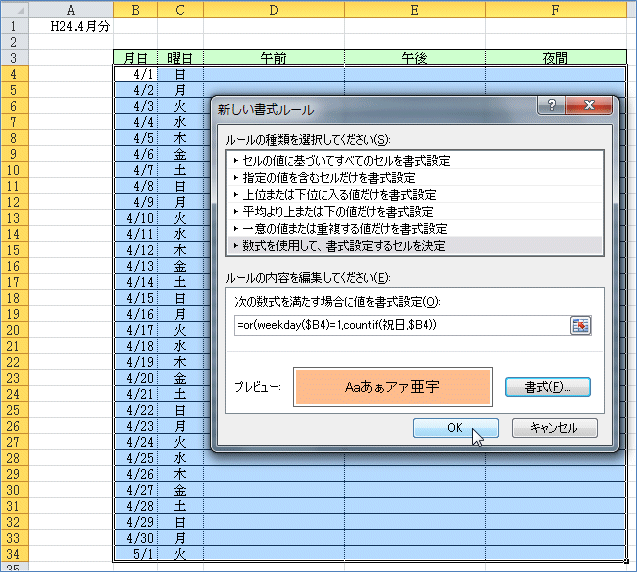Select rule type 一意の値または重複する値だけを書式設定

pyautogui.click(x=415, y=229)
